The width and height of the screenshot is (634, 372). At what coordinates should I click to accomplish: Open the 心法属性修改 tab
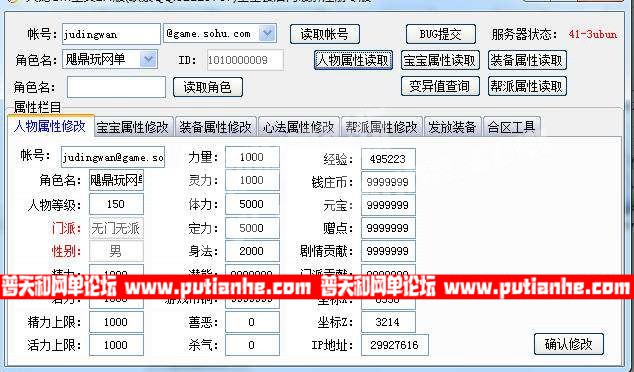299,127
